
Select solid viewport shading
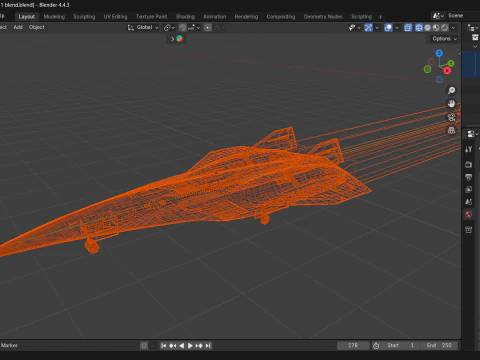[x=427, y=28]
